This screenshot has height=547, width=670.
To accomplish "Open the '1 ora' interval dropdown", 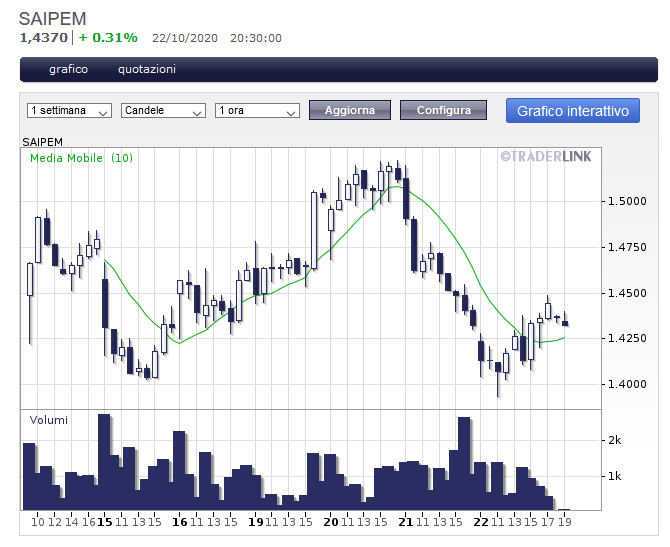I will click(x=257, y=111).
